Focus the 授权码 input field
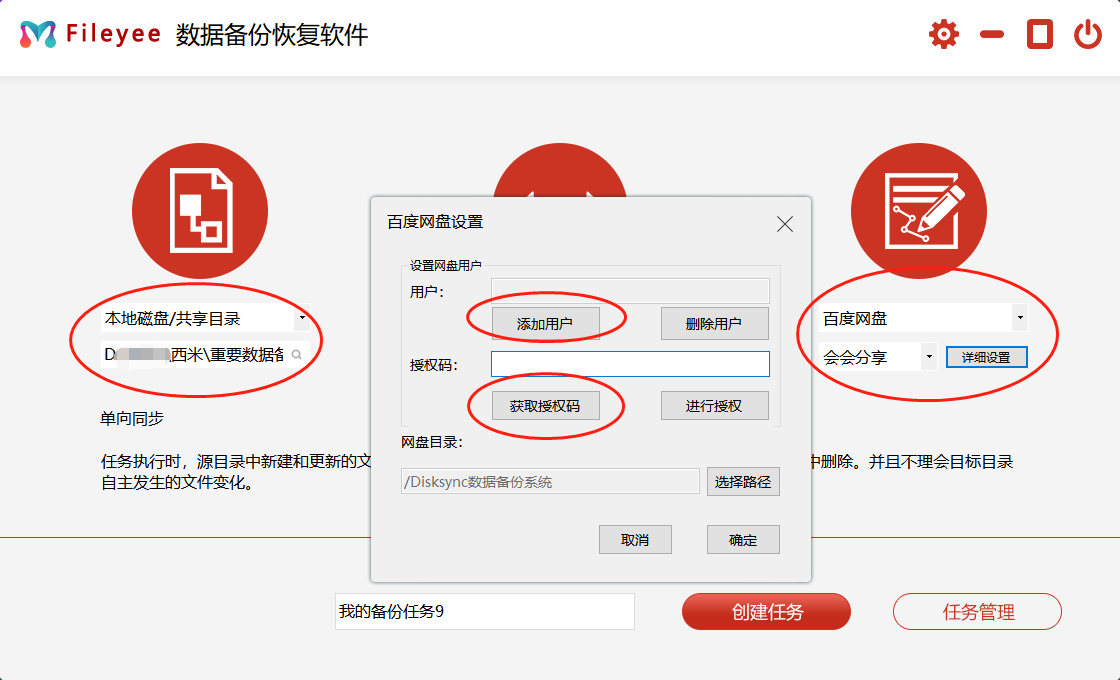 [x=630, y=364]
